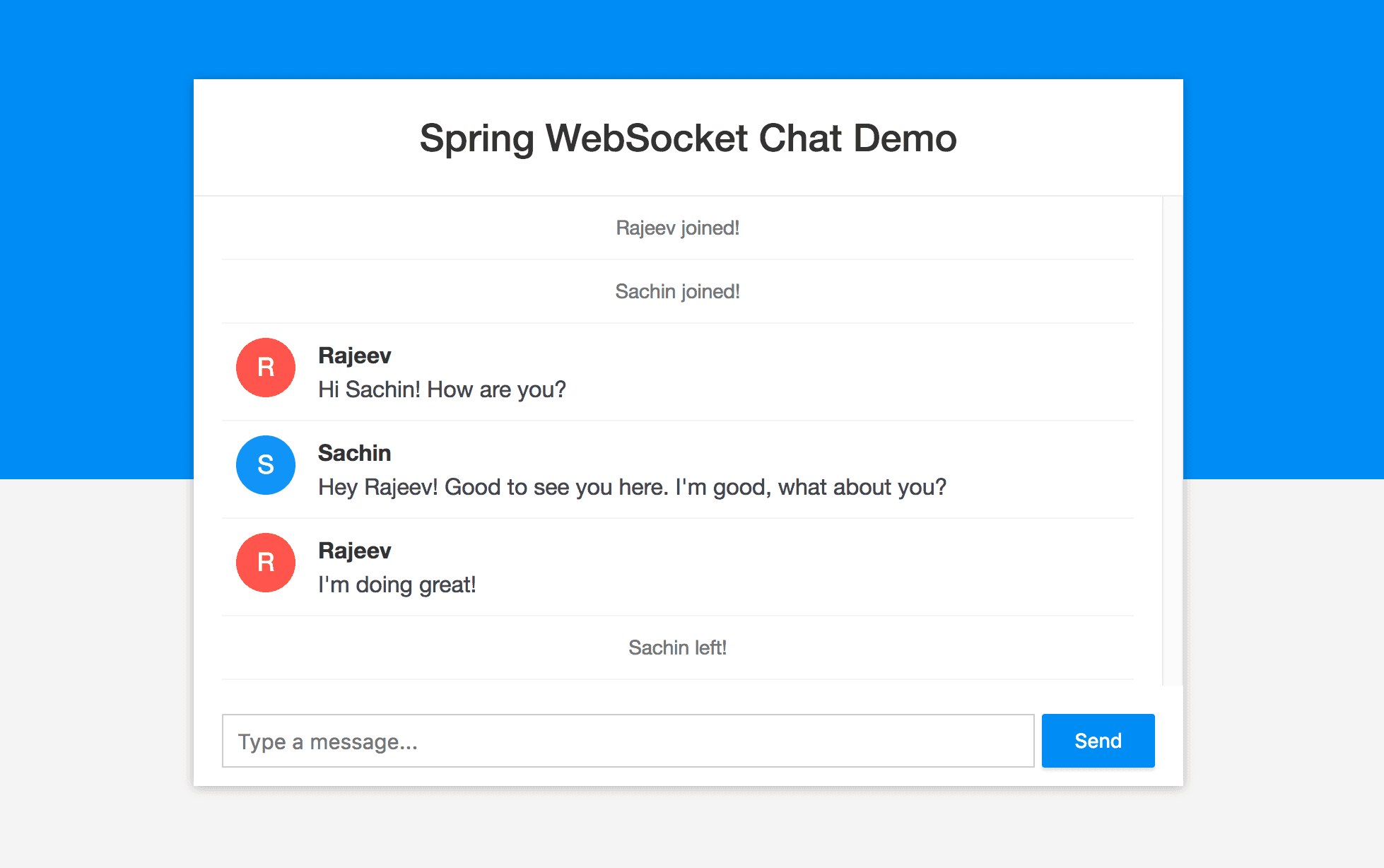Click the 'R' initial inside the first avatar
This screenshot has width=1384, height=868.
(x=265, y=368)
